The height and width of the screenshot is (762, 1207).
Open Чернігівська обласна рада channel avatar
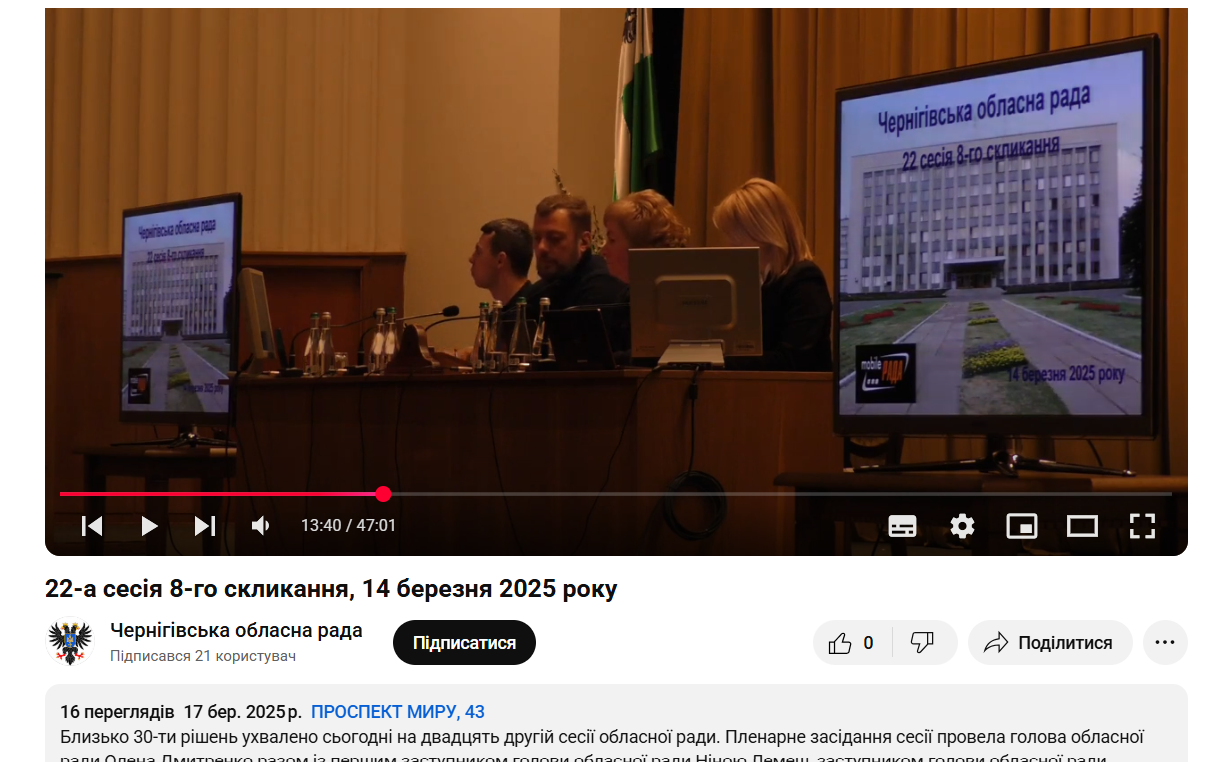pos(70,643)
